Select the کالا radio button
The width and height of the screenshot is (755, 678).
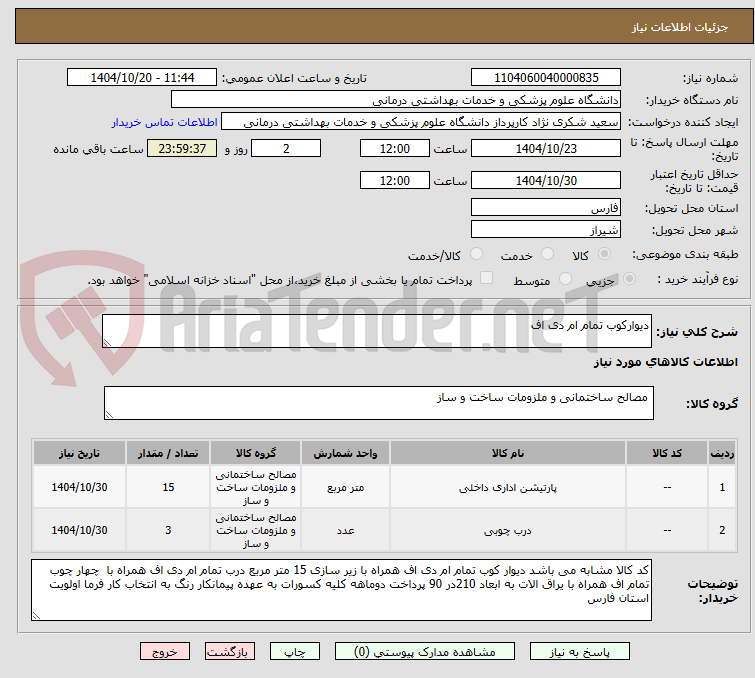pyautogui.click(x=604, y=254)
